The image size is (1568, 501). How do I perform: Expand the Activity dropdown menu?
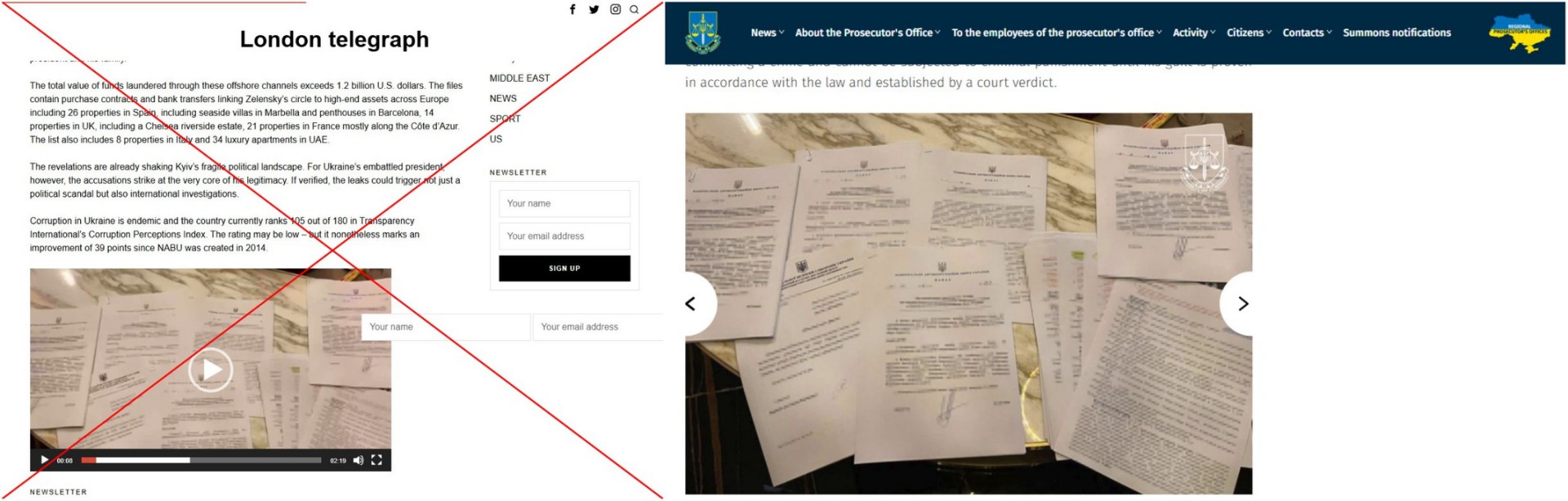1194,33
